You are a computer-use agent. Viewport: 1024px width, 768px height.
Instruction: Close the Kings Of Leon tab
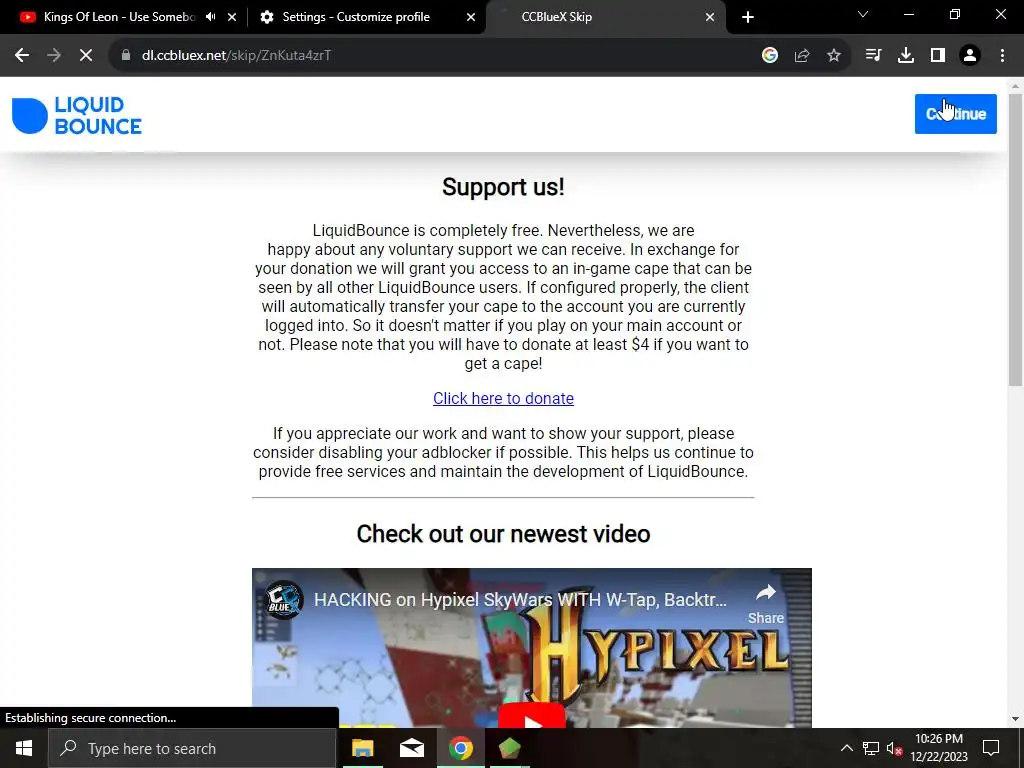click(x=232, y=18)
